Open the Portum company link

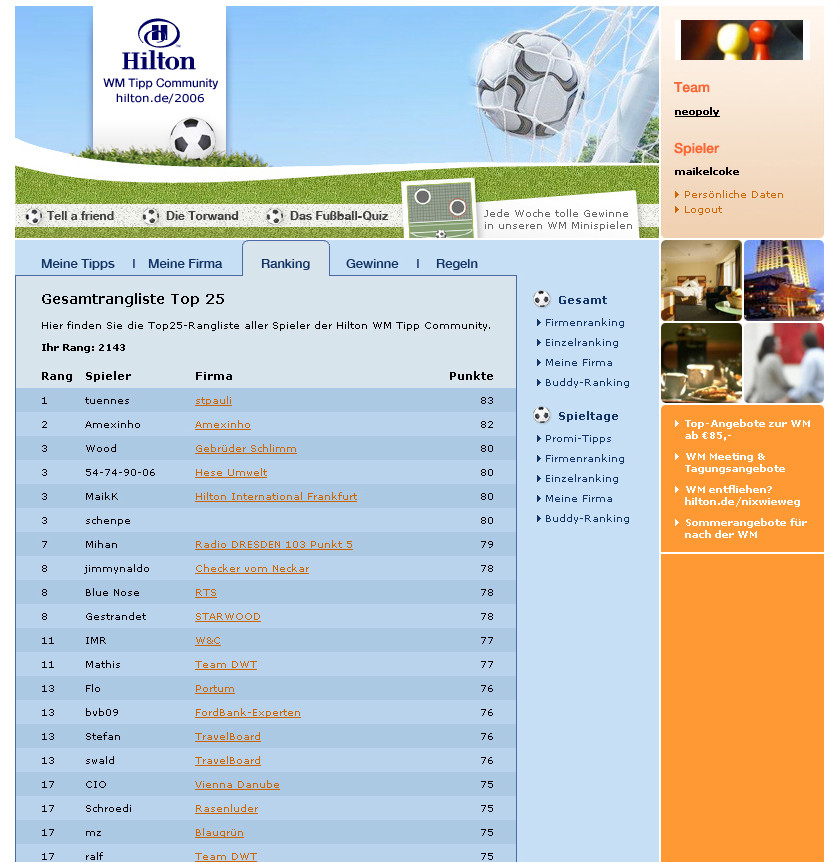click(x=215, y=689)
